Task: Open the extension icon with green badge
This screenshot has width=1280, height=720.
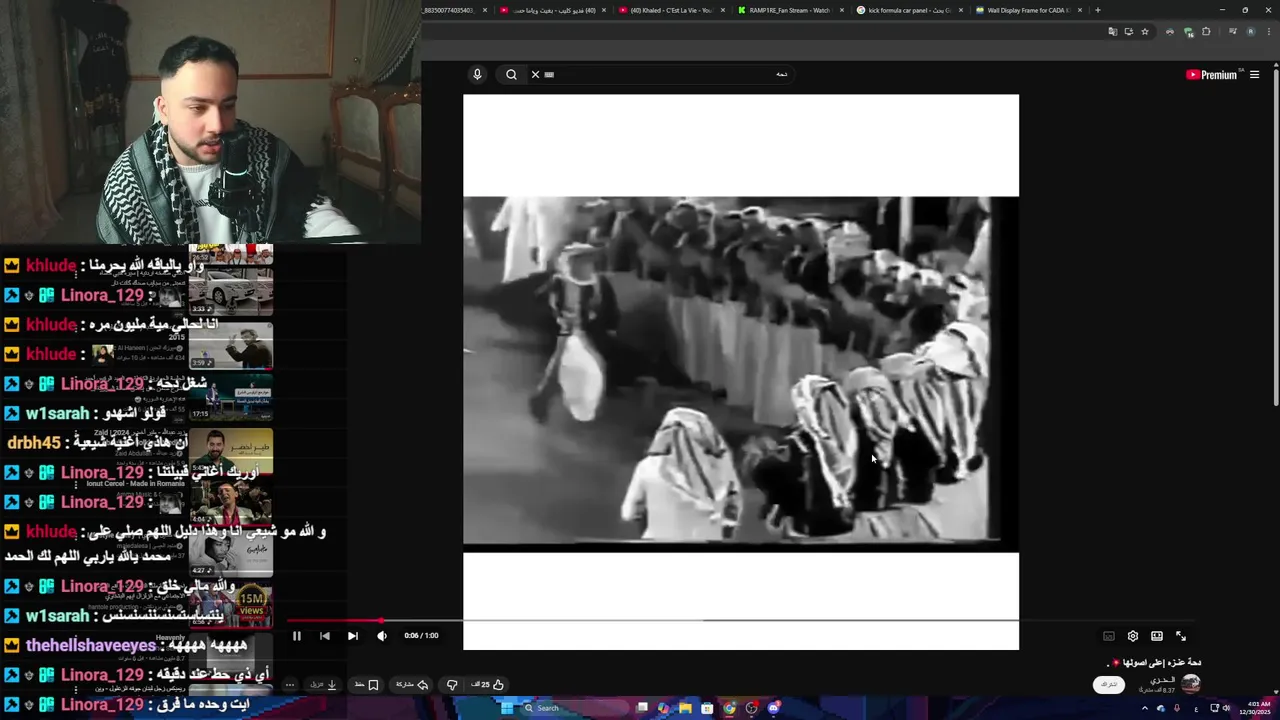Action: coord(1188,32)
